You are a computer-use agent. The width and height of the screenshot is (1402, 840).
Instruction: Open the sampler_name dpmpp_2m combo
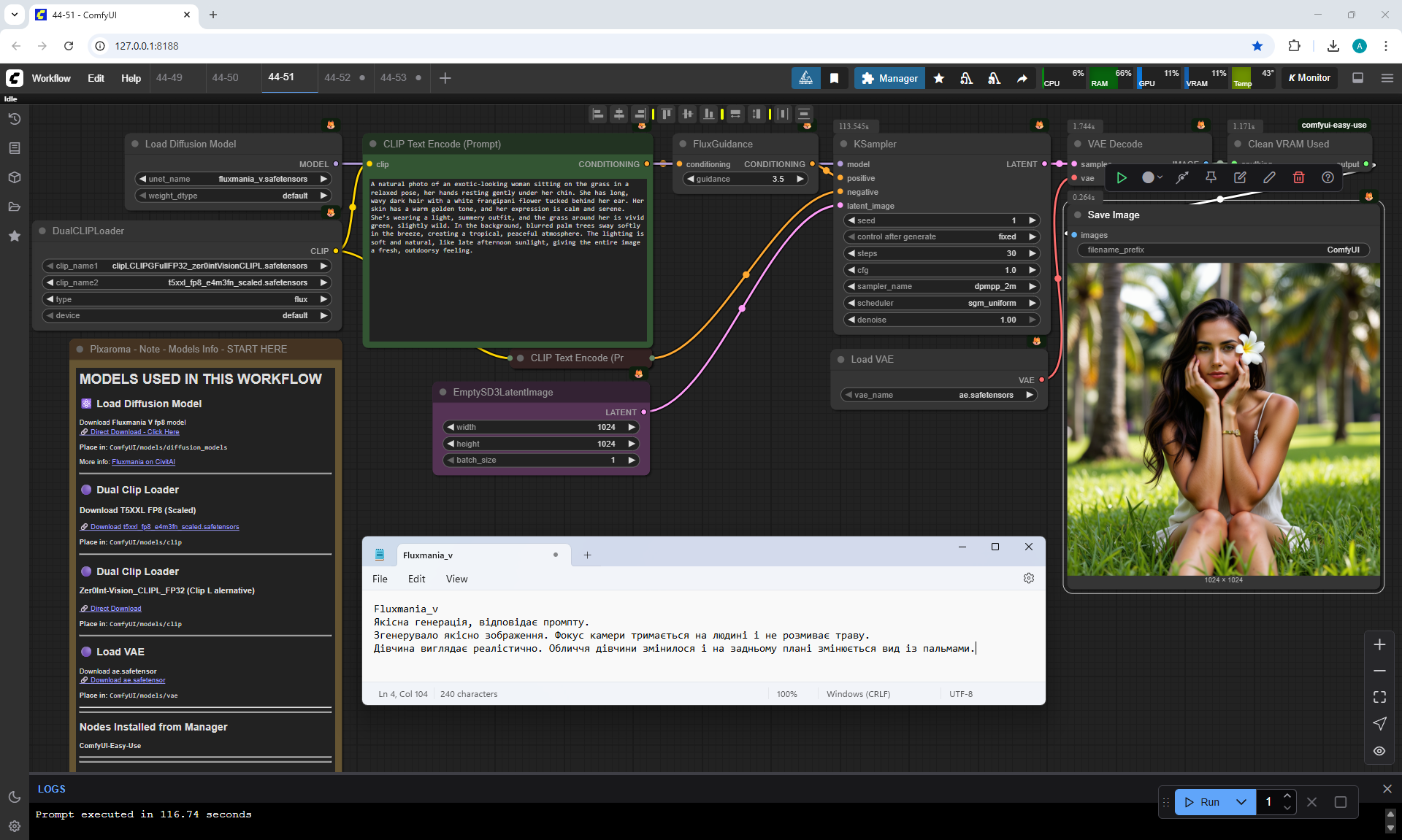pos(942,286)
